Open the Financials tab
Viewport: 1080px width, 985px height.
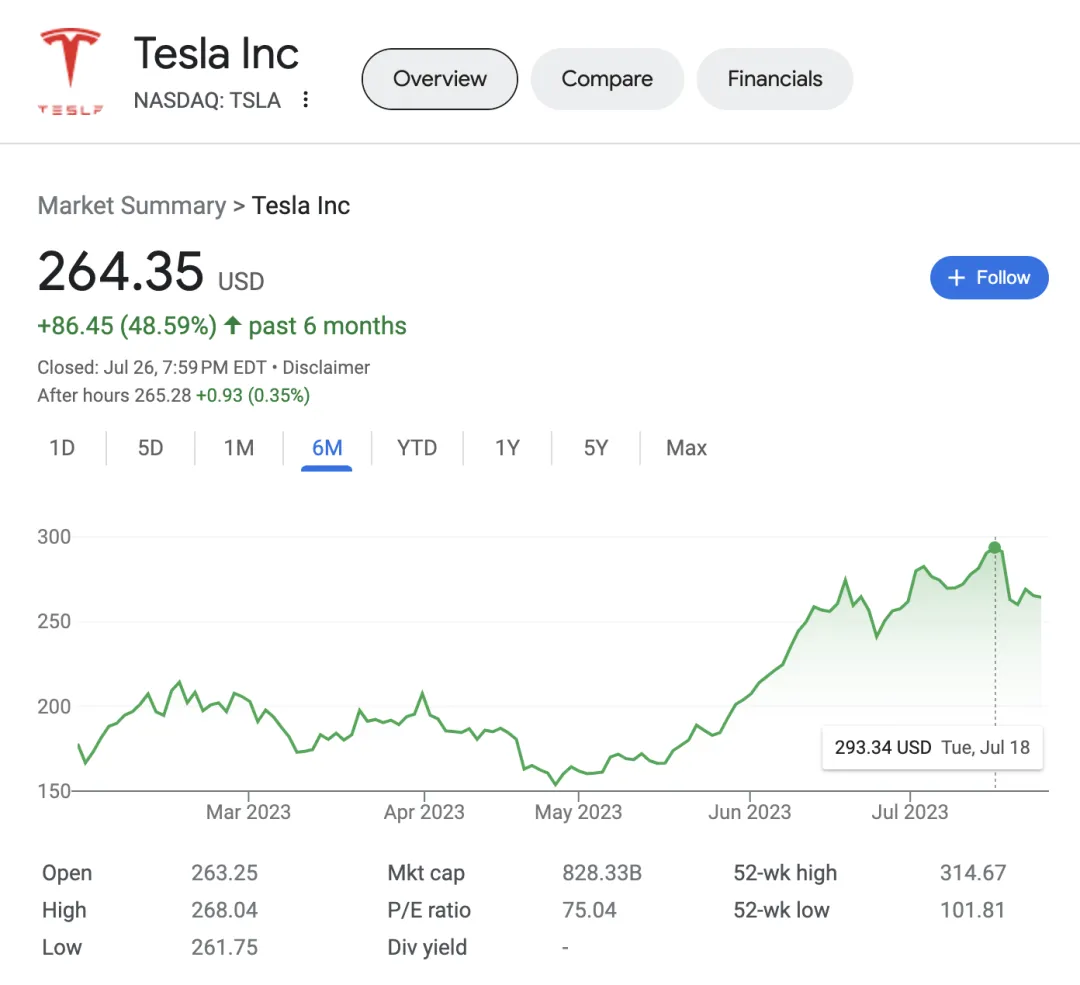pyautogui.click(x=774, y=79)
